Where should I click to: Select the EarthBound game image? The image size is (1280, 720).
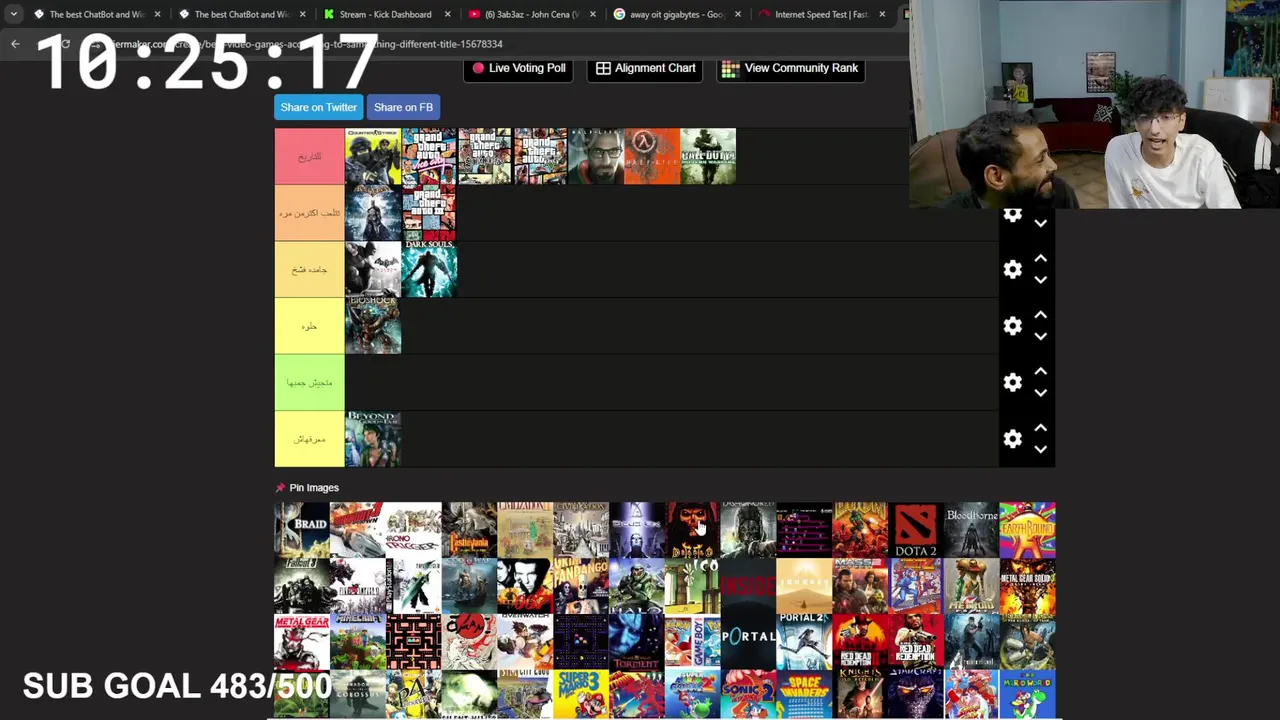click(1027, 530)
